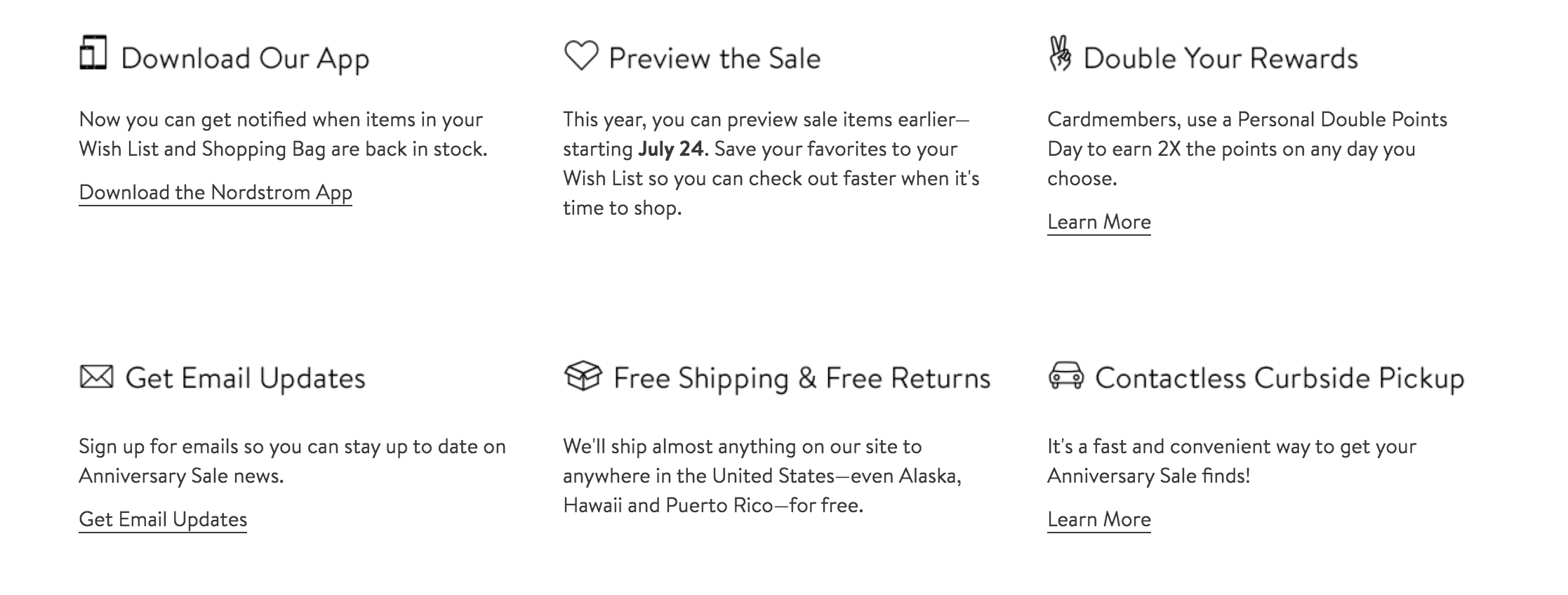This screenshot has height=595, width=1568.
Task: Open Learn More under Contactless Curbside Pickup
Action: 1099,519
